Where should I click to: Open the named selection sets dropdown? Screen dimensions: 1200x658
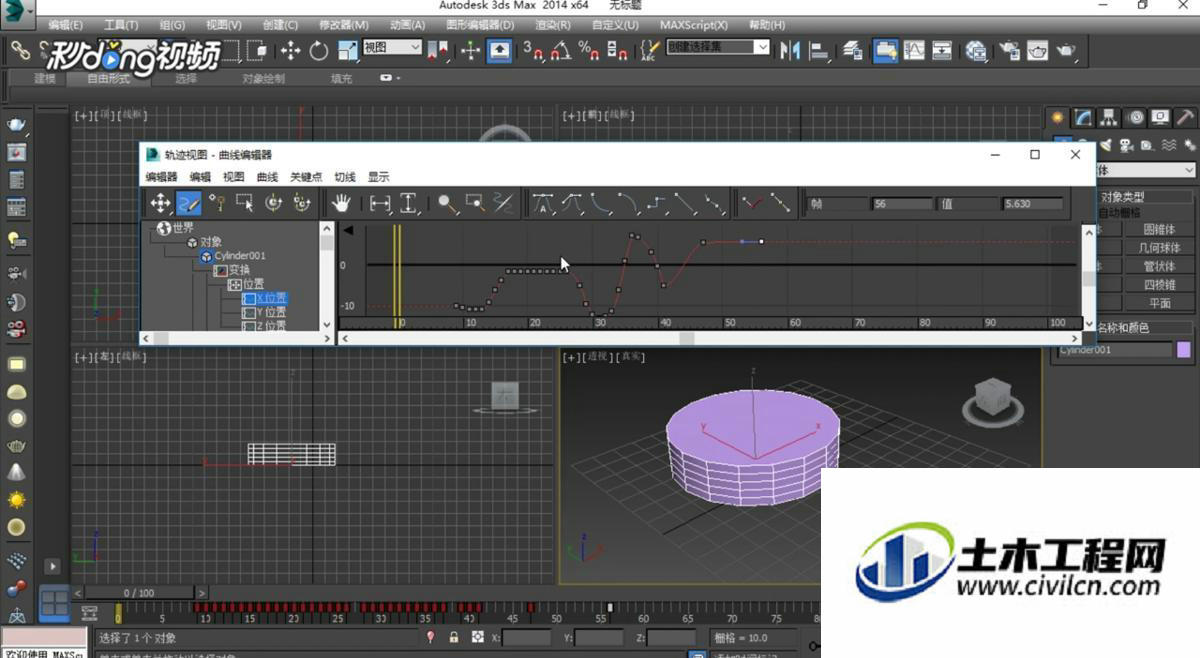pos(719,47)
